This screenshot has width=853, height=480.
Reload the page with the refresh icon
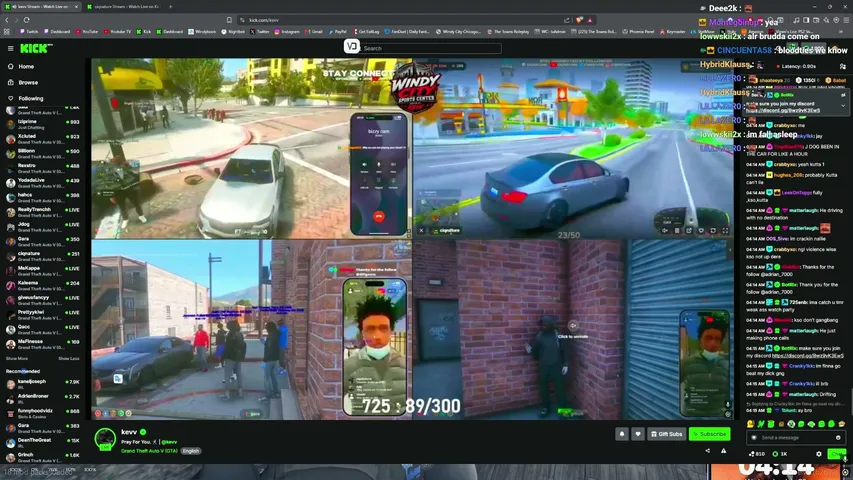[26, 20]
